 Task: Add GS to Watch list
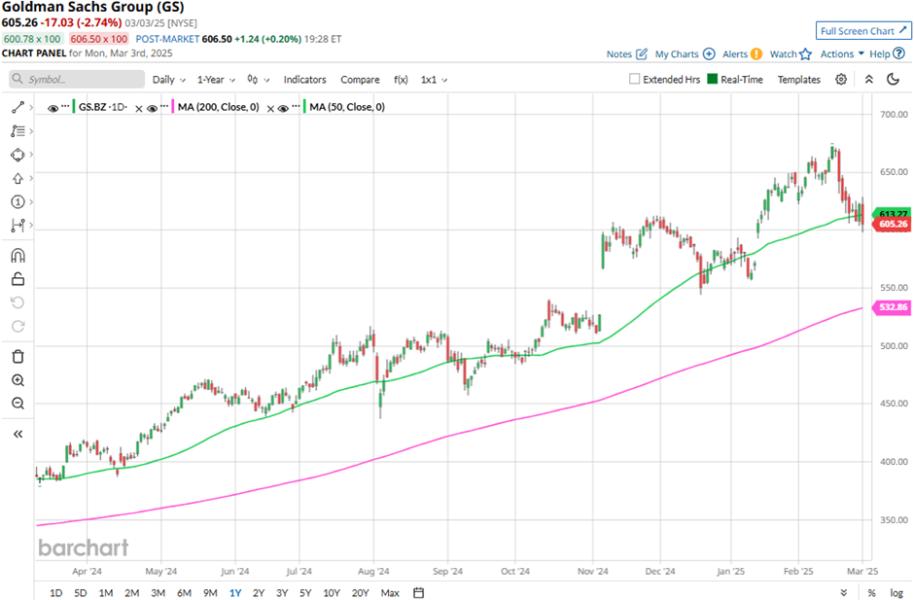pyautogui.click(x=790, y=54)
